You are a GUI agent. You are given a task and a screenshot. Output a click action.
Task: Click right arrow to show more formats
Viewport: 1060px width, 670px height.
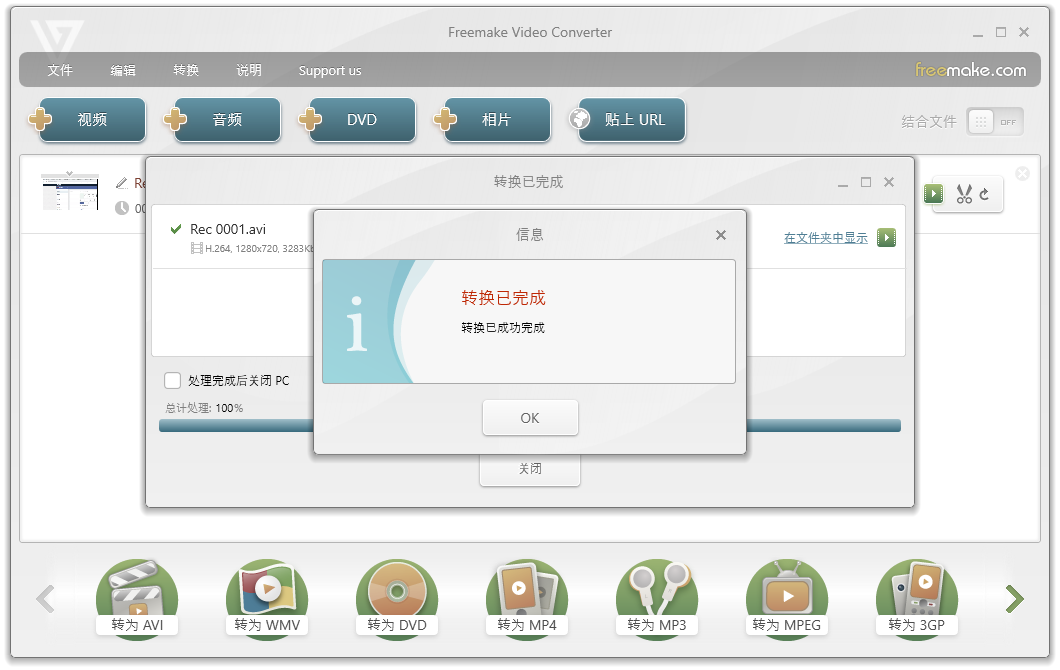(1014, 598)
